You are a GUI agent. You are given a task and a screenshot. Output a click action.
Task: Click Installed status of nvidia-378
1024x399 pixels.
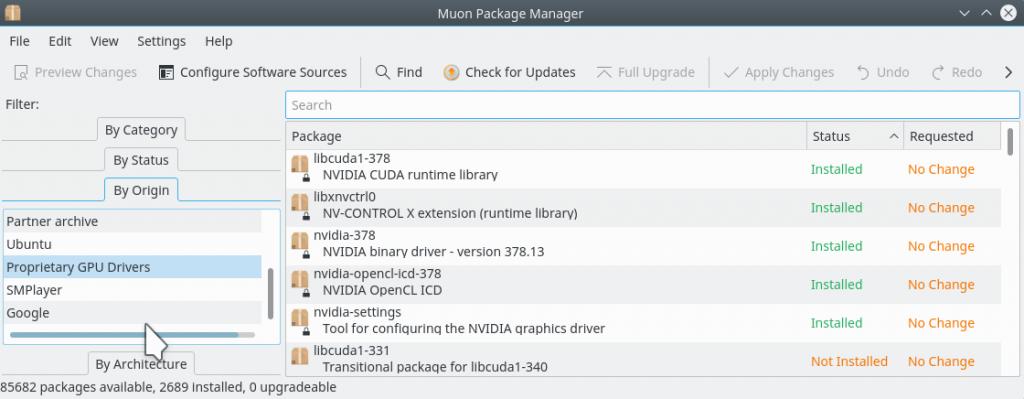click(837, 246)
